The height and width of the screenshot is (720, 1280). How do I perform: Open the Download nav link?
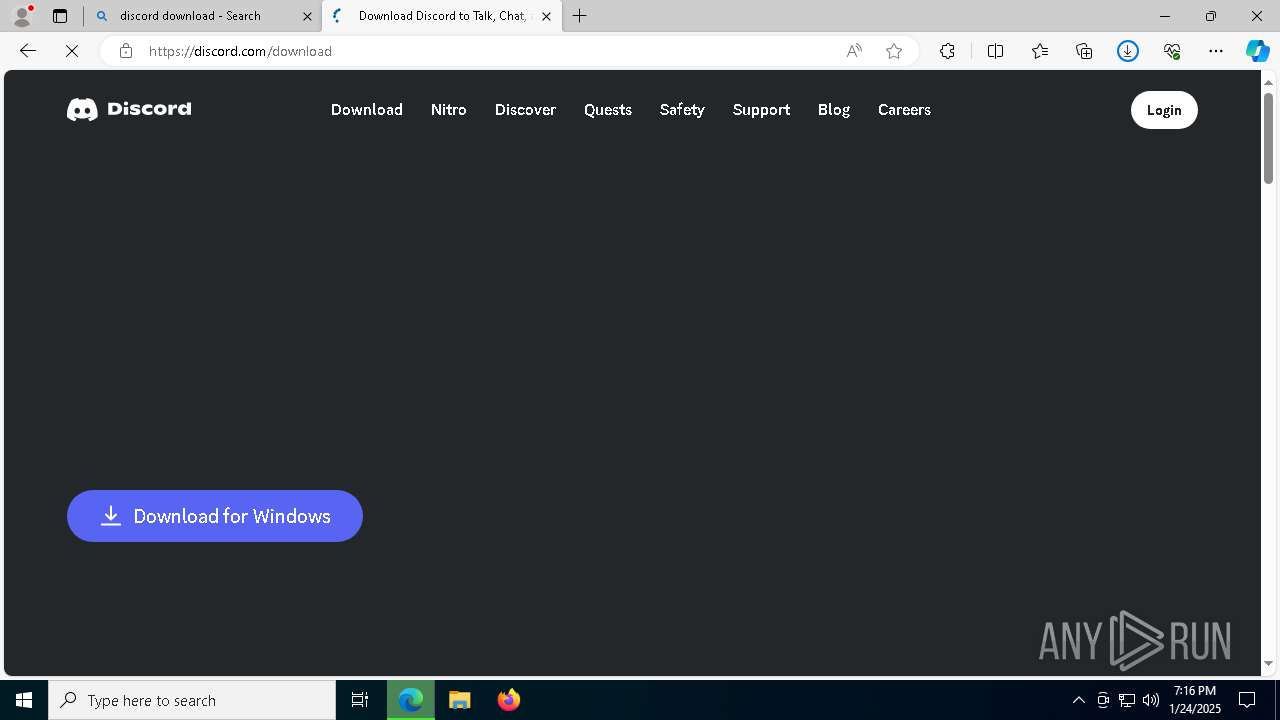click(x=367, y=110)
